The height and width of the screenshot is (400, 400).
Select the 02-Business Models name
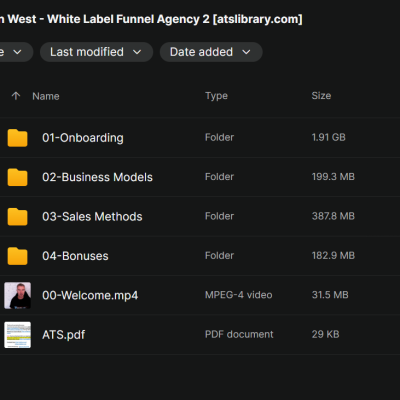(97, 177)
